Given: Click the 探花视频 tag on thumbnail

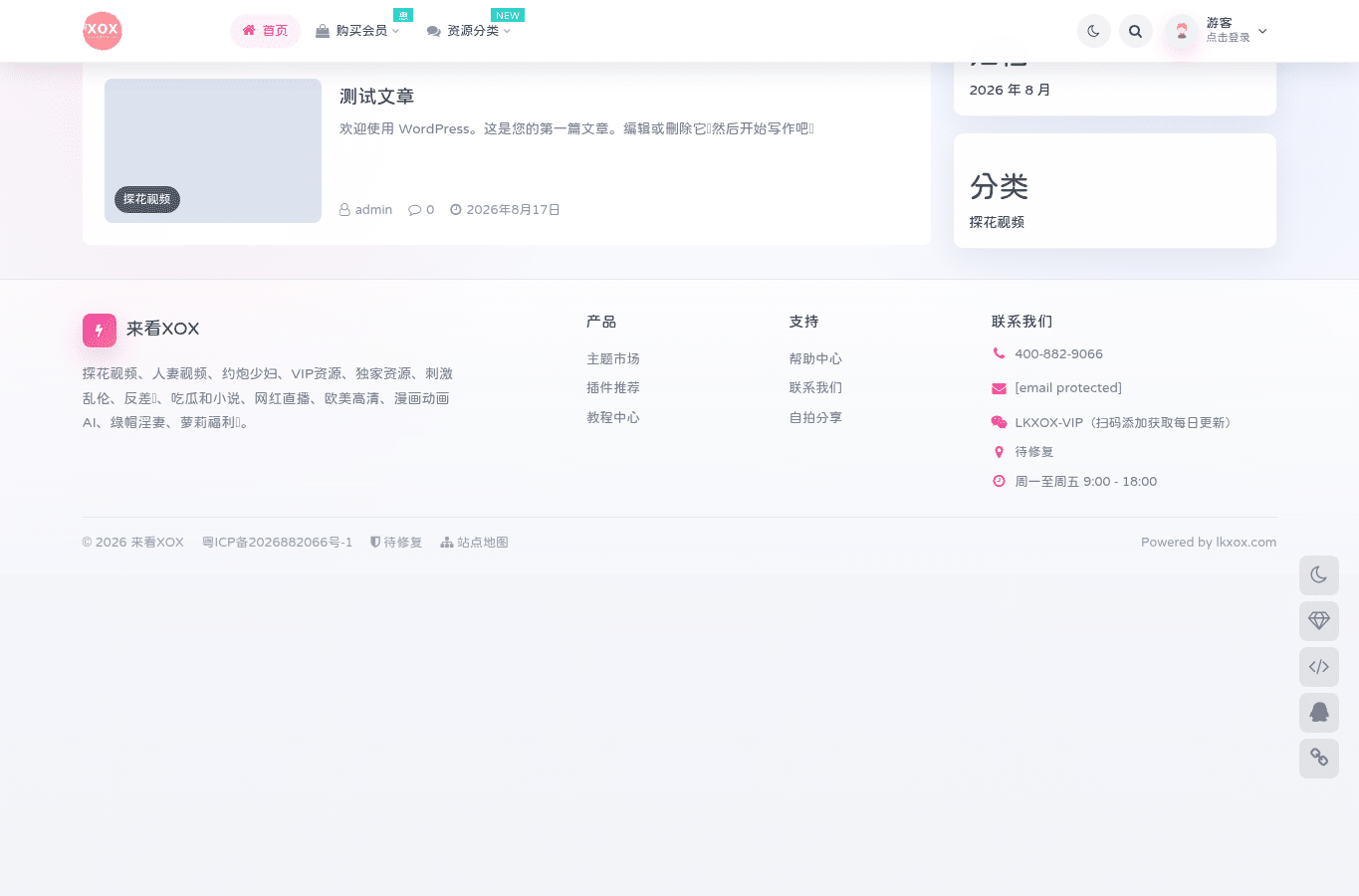Looking at the screenshot, I should (x=147, y=199).
